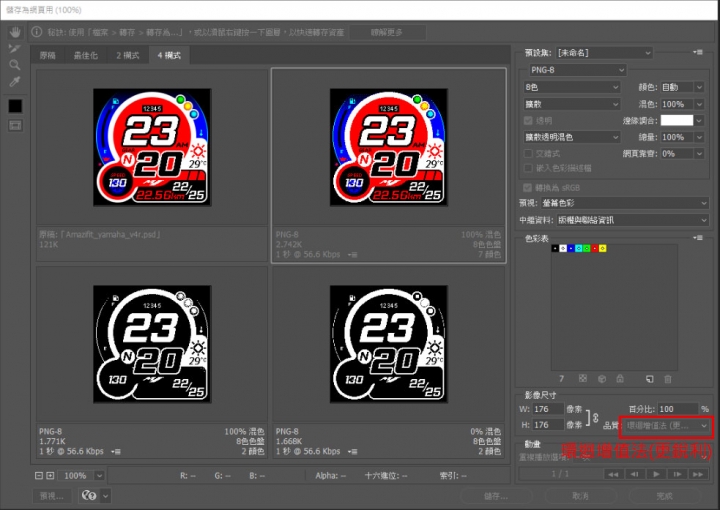
Task: Toggle the 嵌入色彩描述檔 checkbox
Action: click(528, 168)
